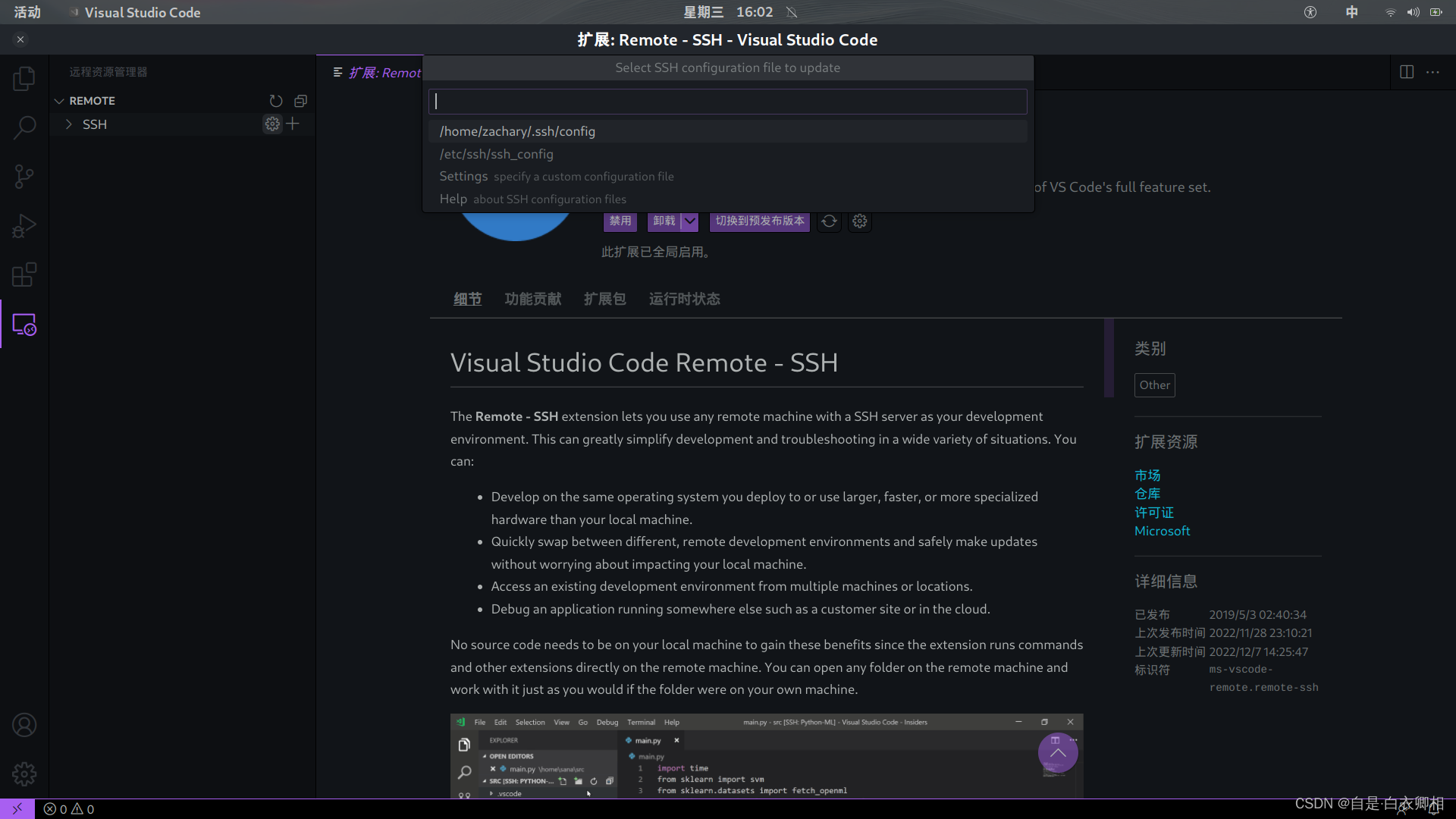Open system volume indicator

click(1414, 12)
